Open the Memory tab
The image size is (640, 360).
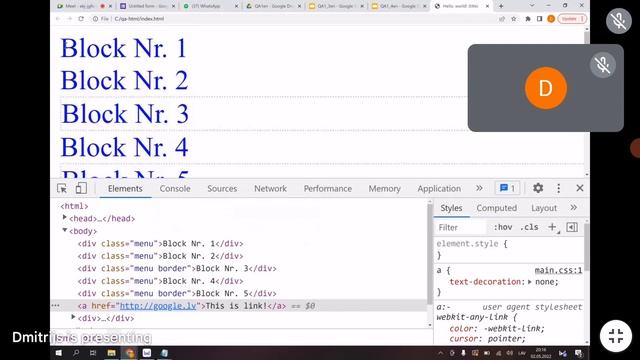pos(384,189)
